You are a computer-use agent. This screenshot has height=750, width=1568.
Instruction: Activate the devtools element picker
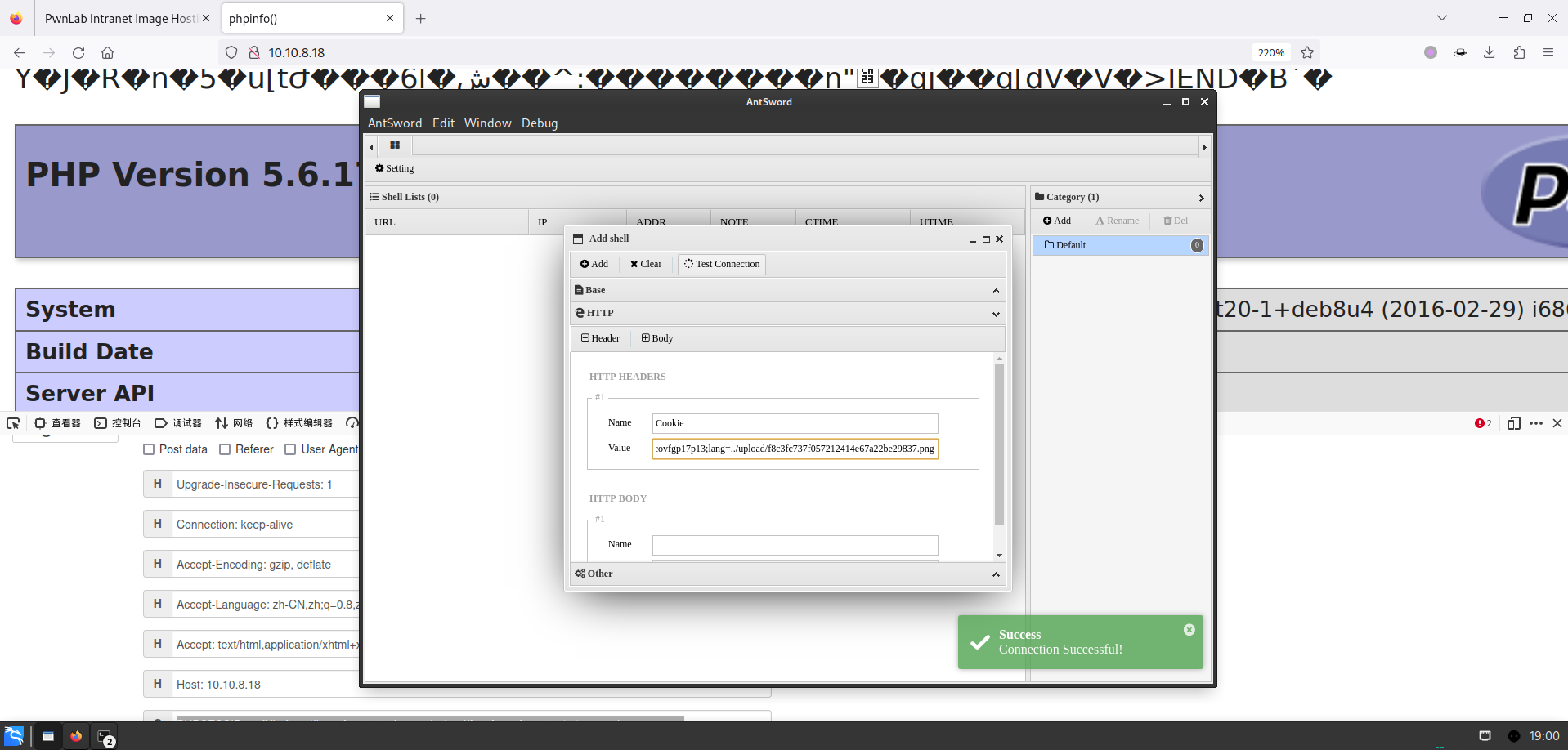click(x=13, y=423)
